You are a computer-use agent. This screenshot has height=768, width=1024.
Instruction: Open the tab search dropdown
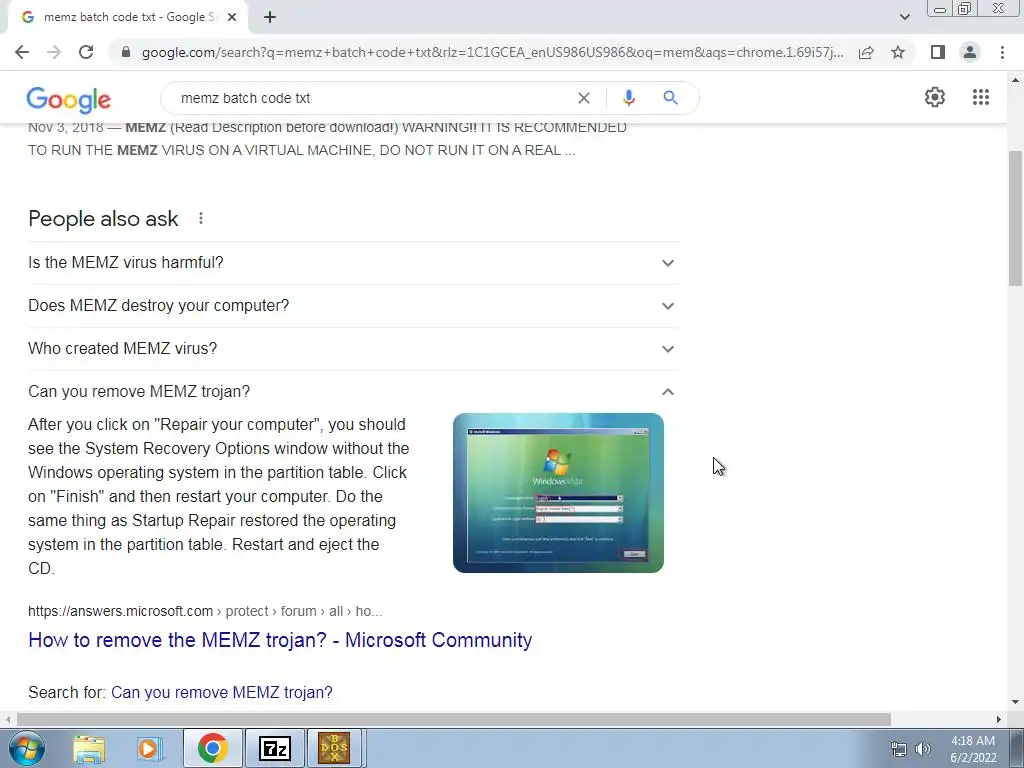coord(904,17)
